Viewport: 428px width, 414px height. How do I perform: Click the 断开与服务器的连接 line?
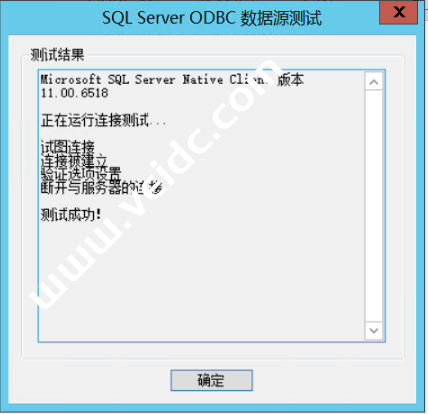[102, 188]
